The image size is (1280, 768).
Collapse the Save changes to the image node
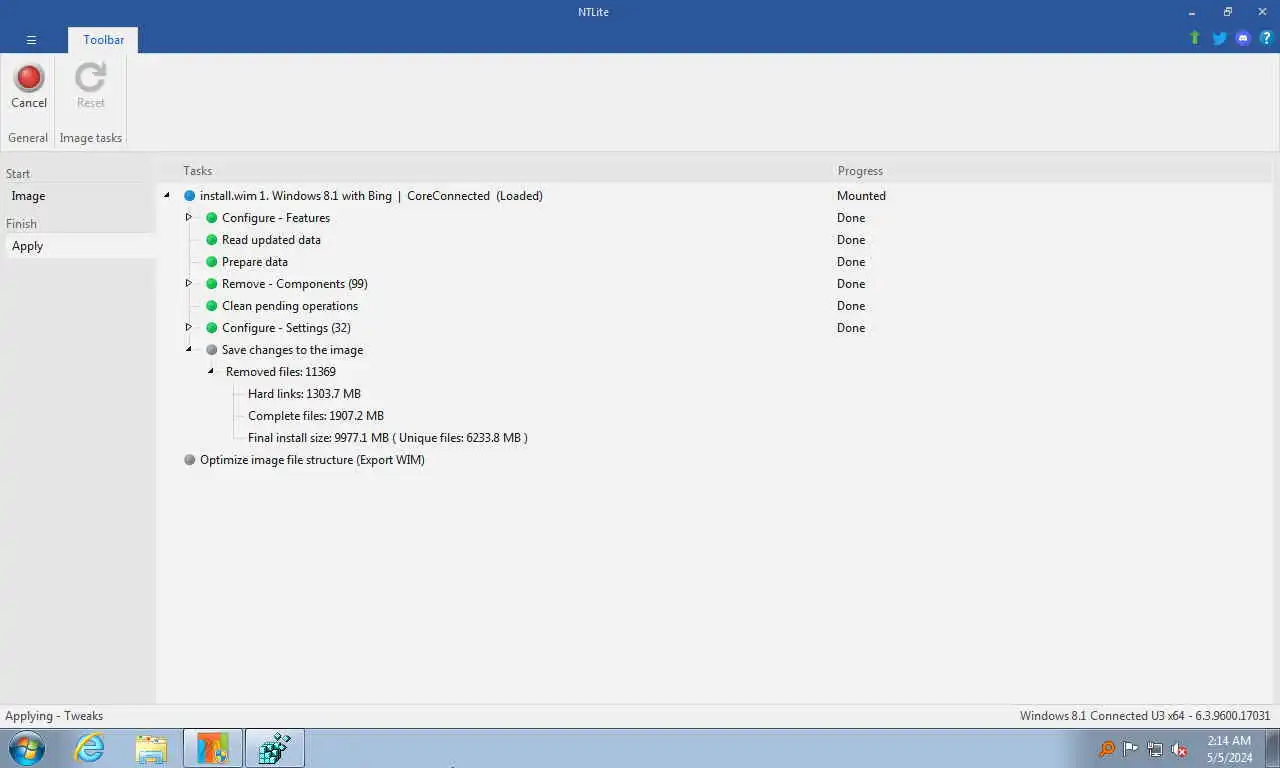coord(189,350)
